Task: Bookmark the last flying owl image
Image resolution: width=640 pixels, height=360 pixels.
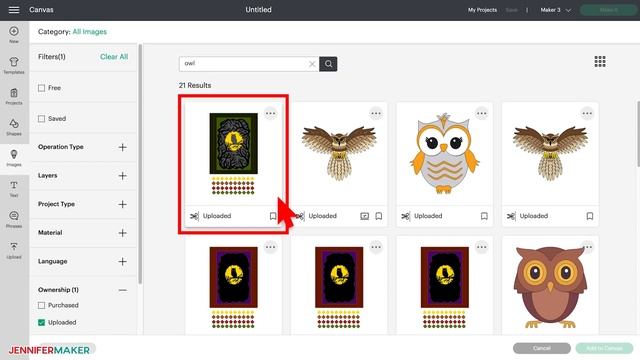Action: 590,216
